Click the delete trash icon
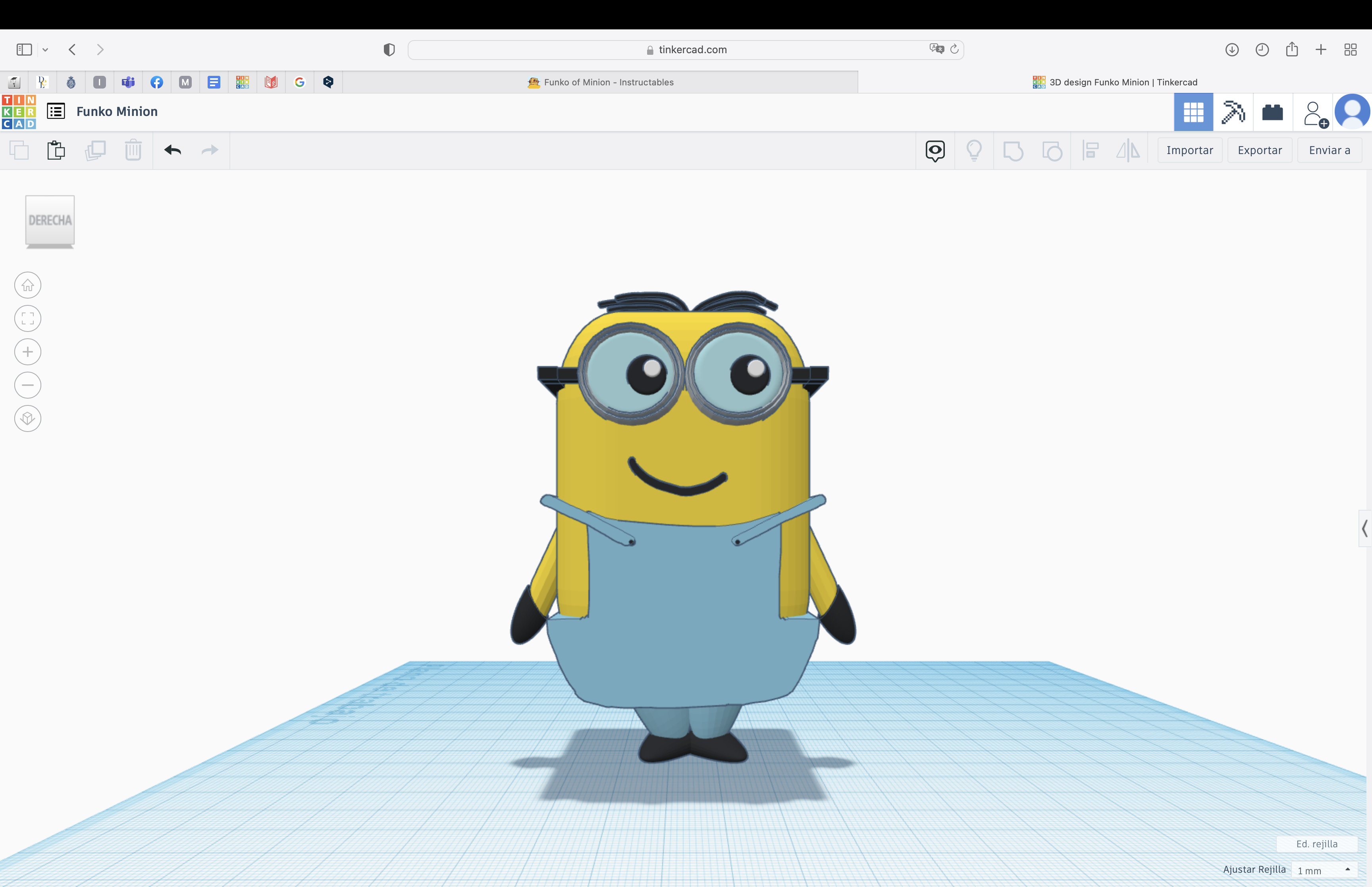This screenshot has height=887, width=1372. pos(133,150)
